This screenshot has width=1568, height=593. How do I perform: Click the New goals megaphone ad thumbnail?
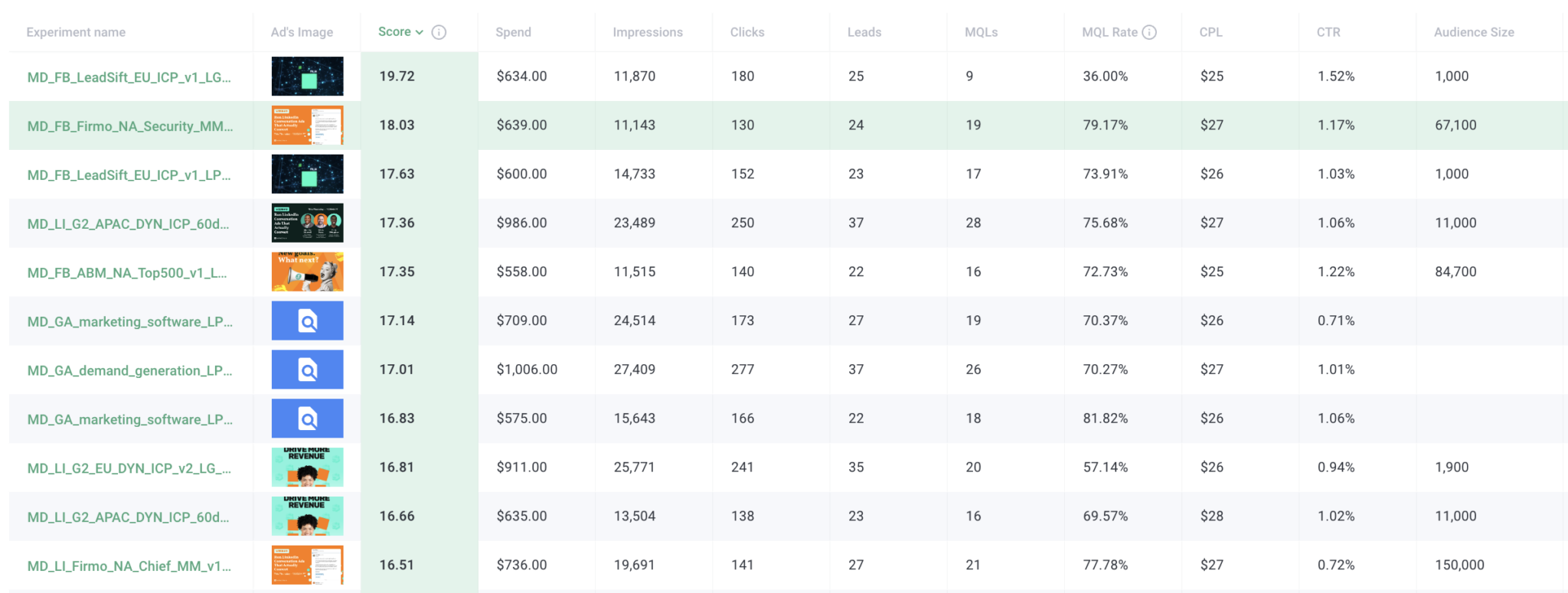tap(307, 272)
